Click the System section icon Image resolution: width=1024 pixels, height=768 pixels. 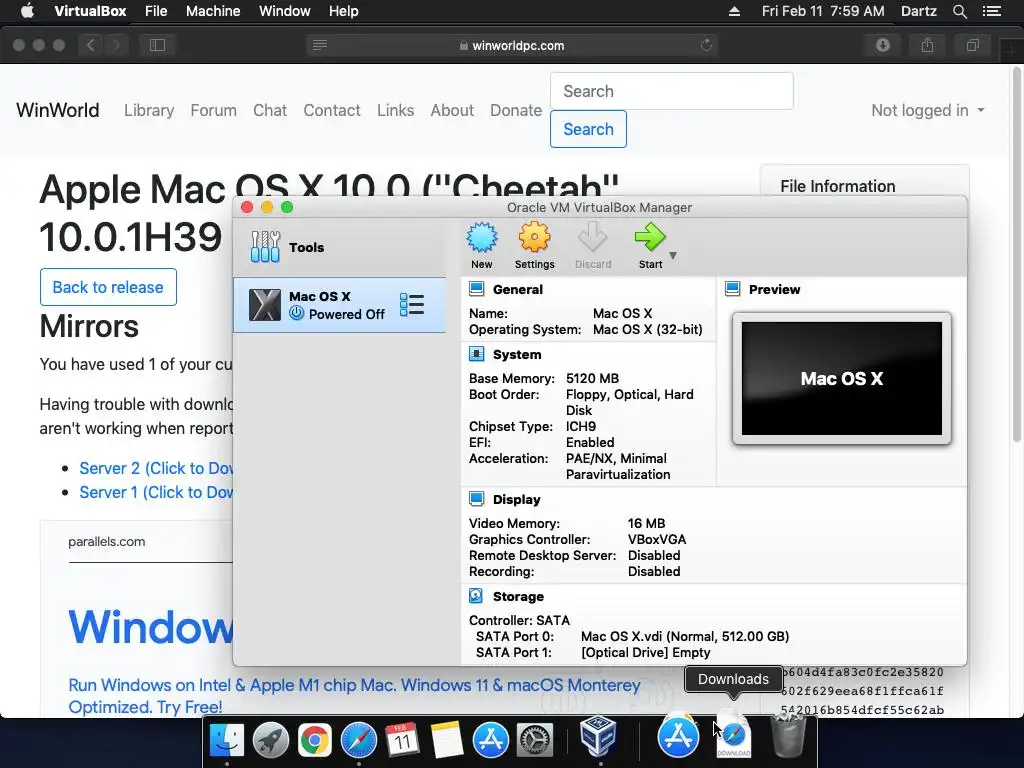coord(477,354)
